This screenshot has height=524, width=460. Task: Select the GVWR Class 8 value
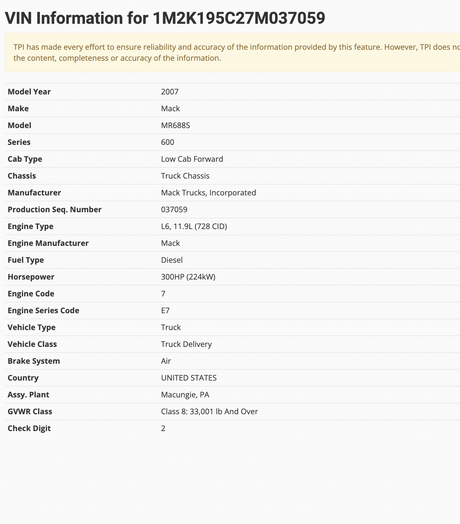tap(209, 411)
